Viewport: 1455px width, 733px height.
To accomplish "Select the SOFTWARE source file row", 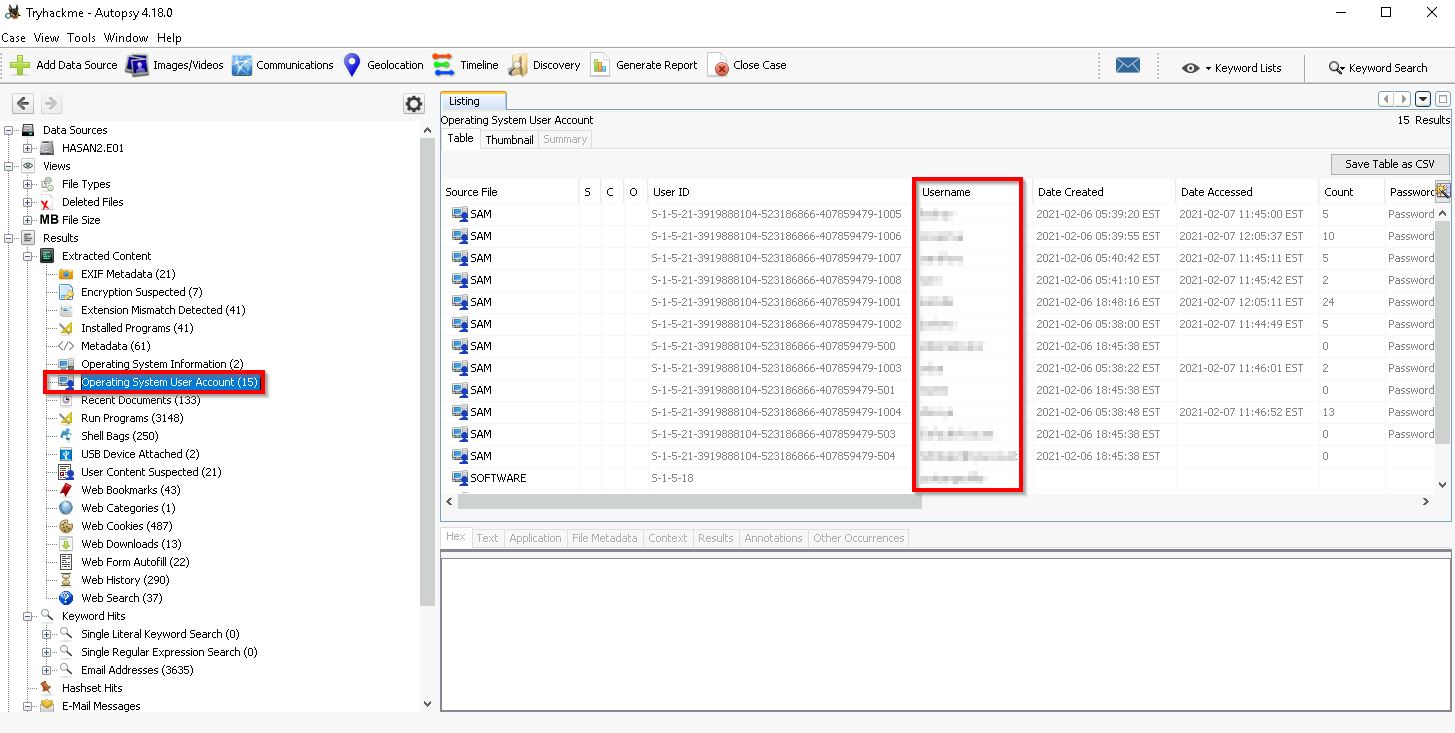I will pos(938,478).
